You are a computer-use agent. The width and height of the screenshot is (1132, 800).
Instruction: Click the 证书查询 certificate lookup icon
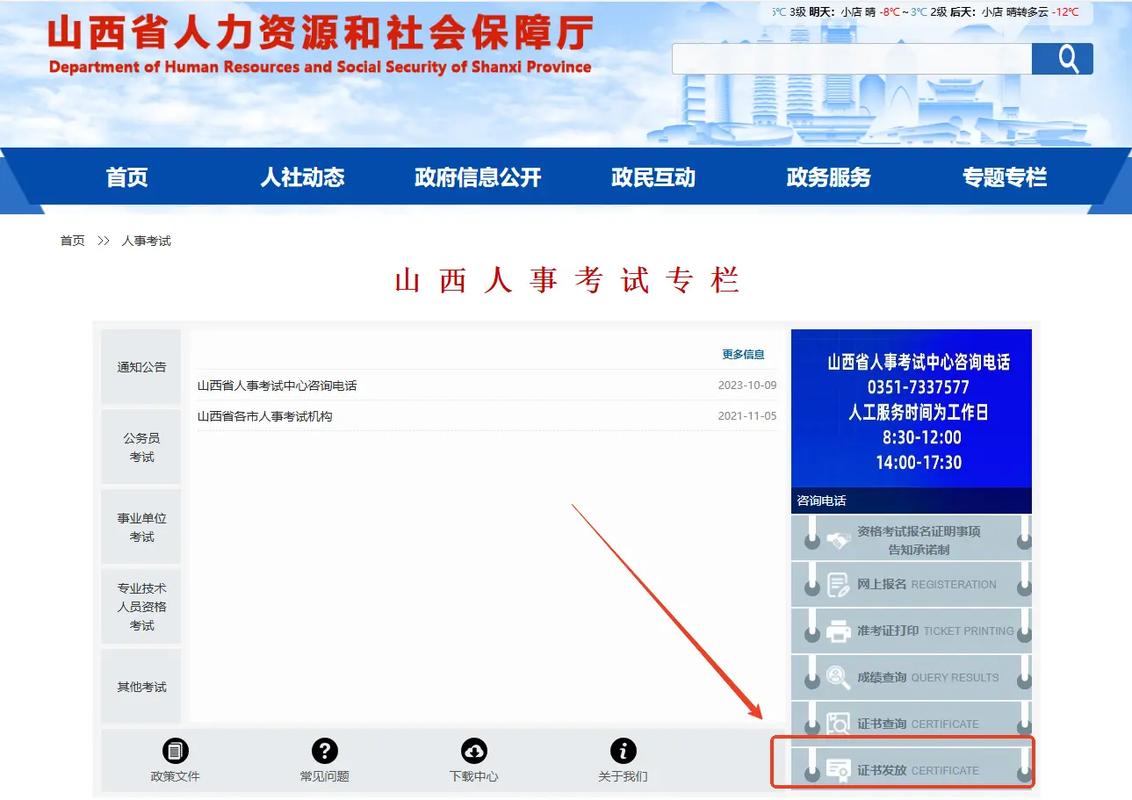point(838,722)
